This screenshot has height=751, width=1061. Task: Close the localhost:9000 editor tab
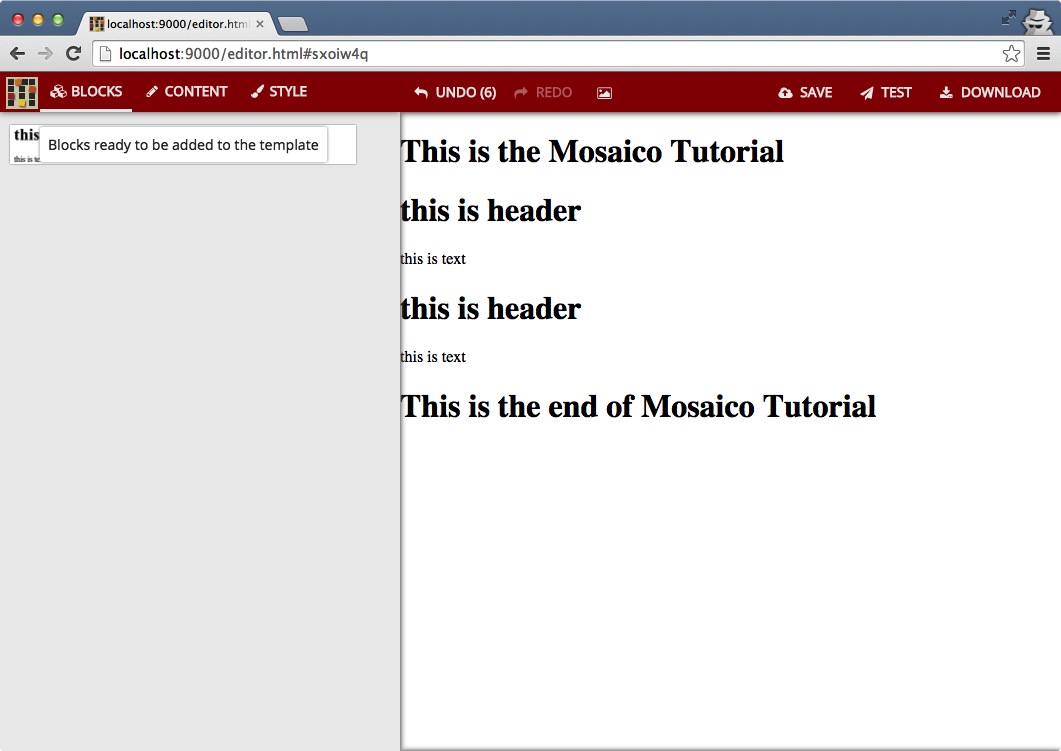pos(260,24)
